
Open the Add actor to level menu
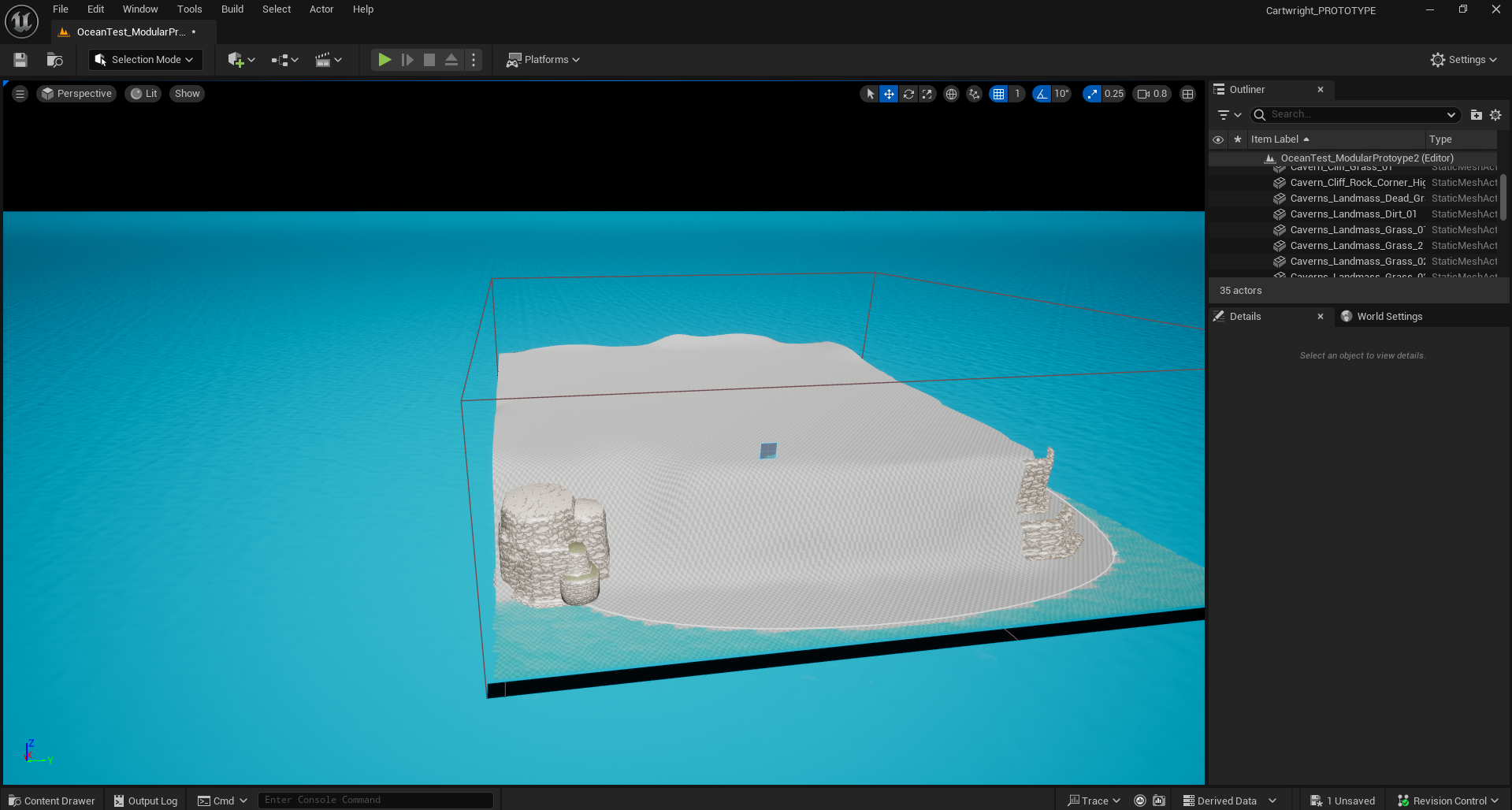(241, 60)
